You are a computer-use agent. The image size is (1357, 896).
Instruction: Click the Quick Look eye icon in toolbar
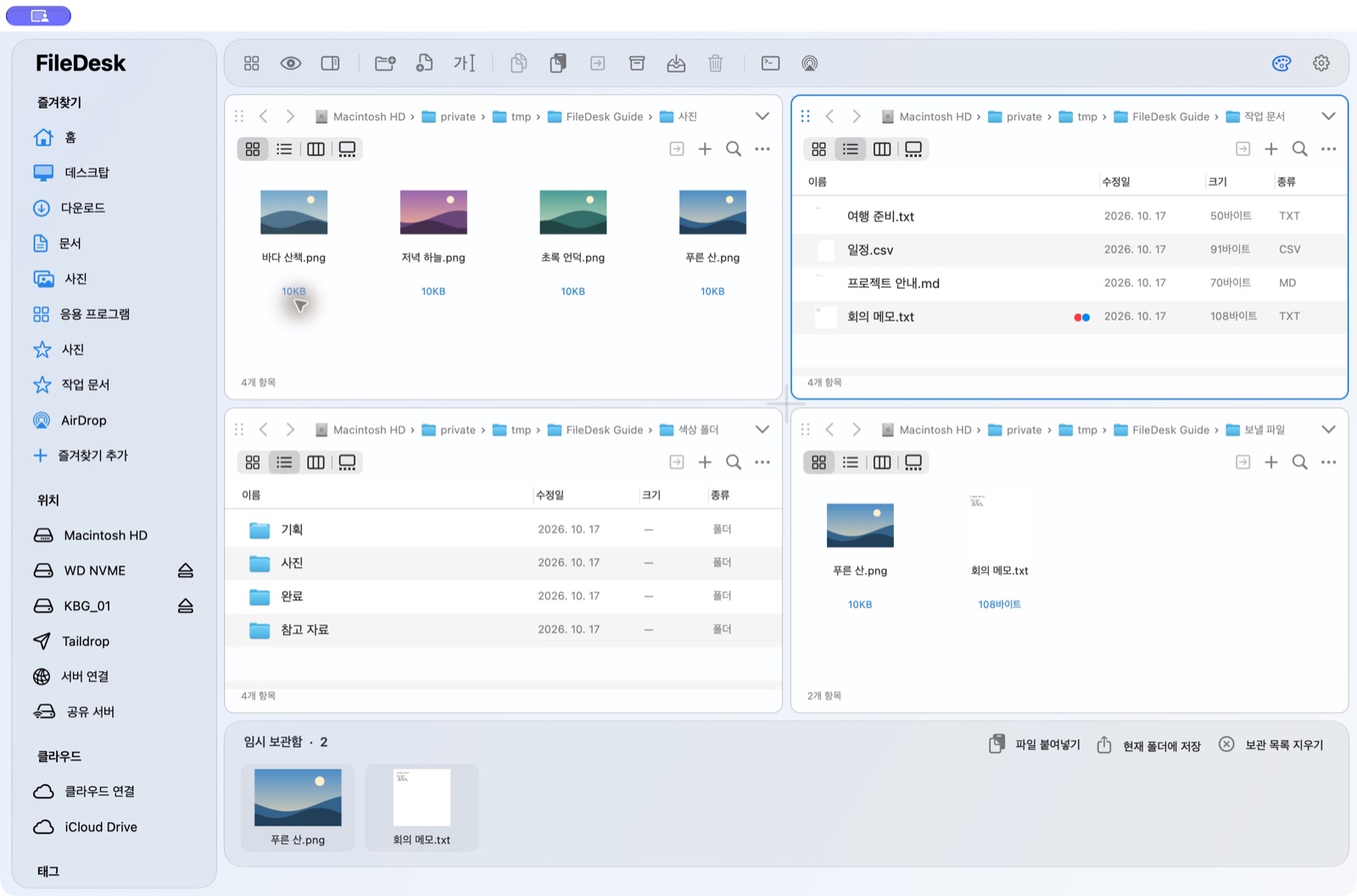(291, 64)
